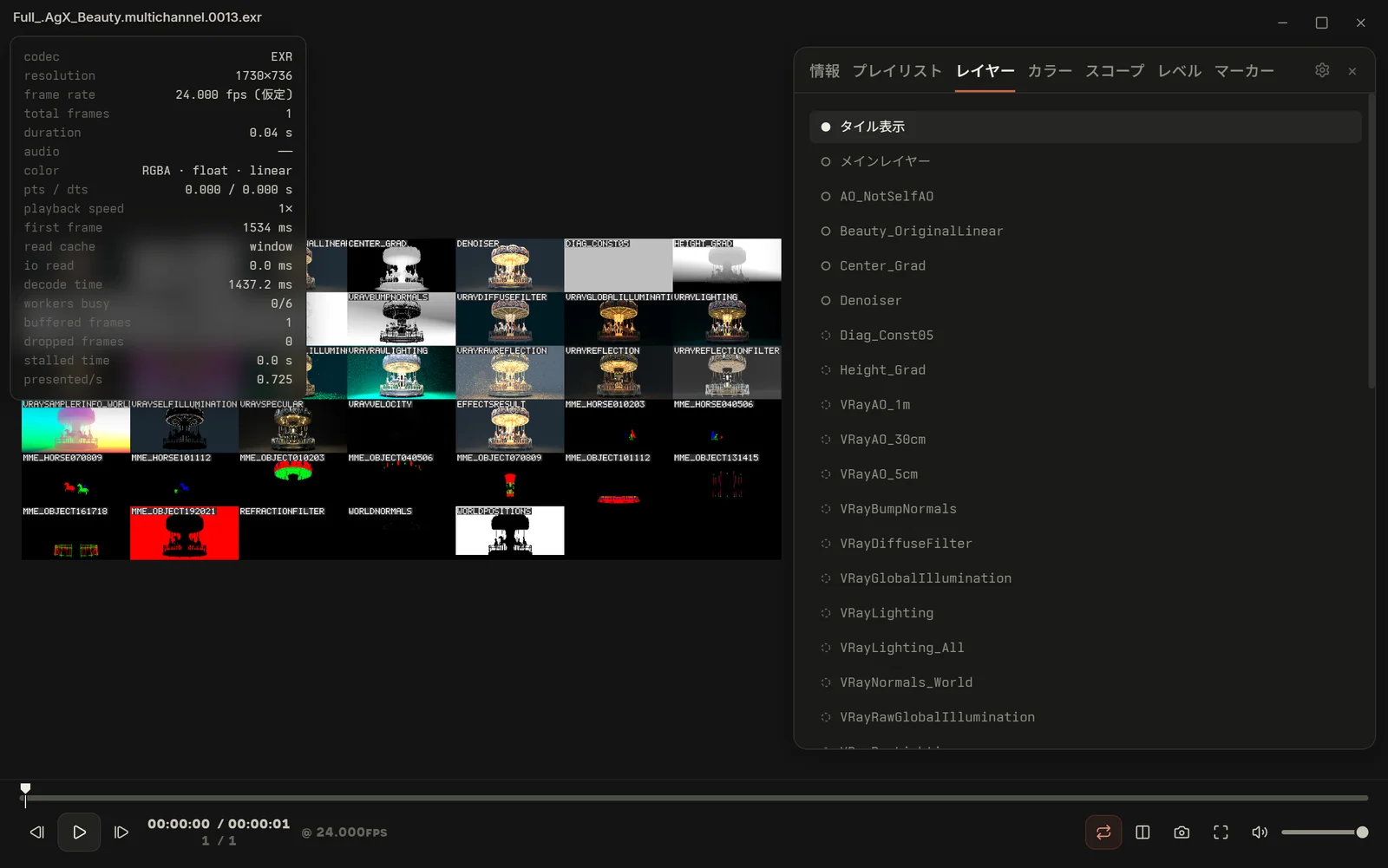
Task: Open the VRAYVELOCITY tile thumbnail
Action: (x=401, y=426)
